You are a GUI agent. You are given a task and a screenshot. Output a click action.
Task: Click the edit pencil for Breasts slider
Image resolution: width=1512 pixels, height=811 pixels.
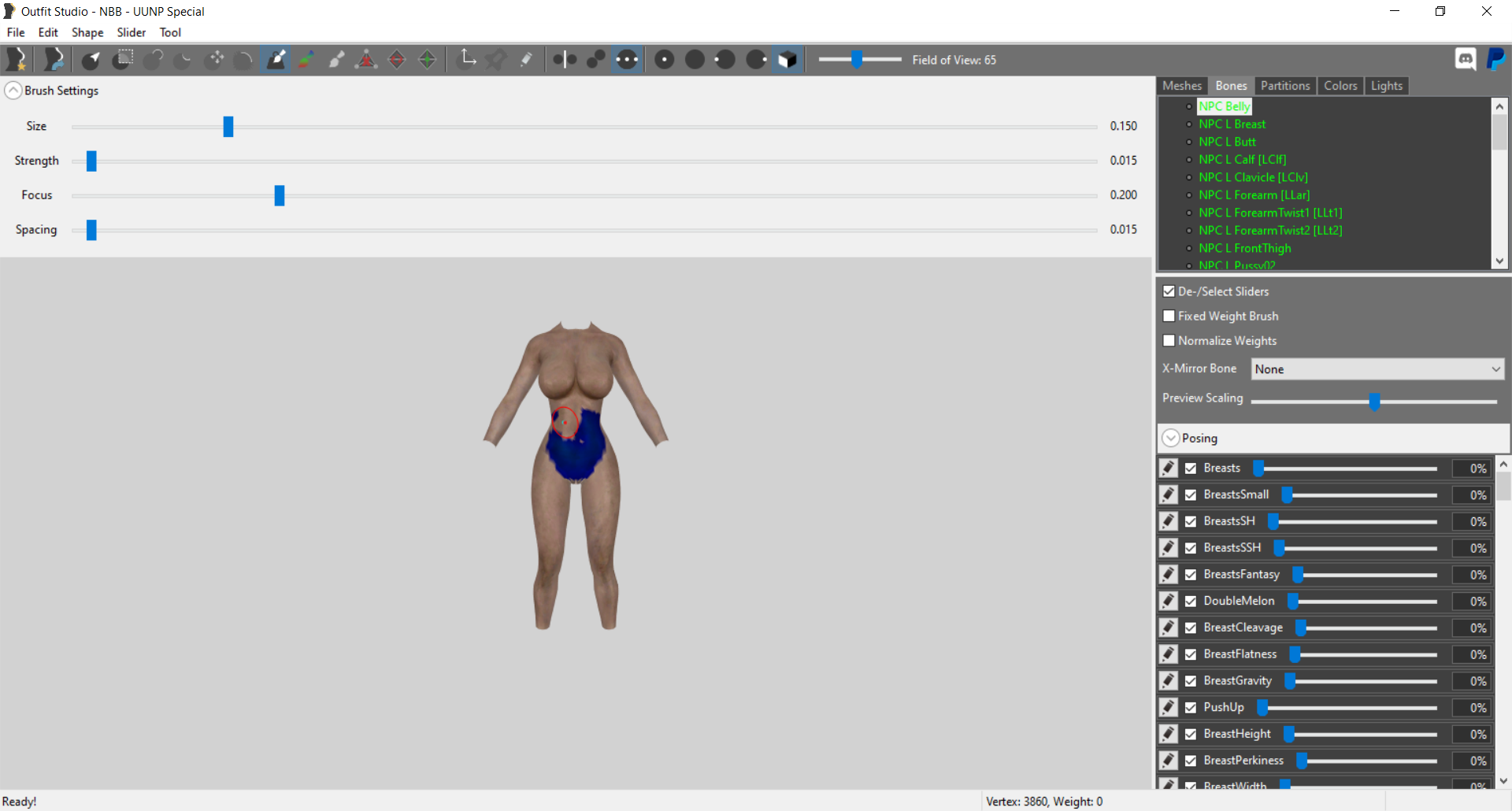click(1169, 468)
